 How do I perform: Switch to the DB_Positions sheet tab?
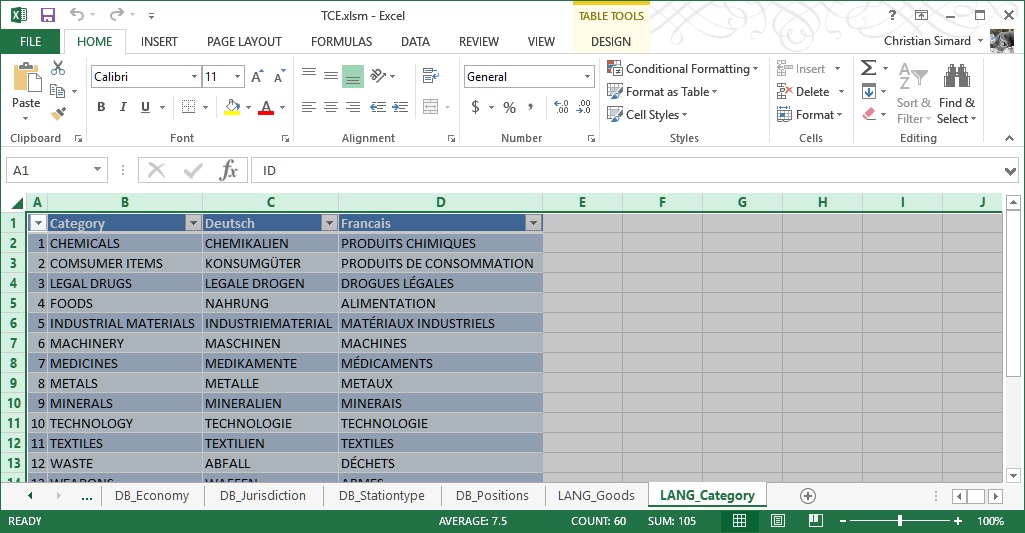click(x=492, y=496)
